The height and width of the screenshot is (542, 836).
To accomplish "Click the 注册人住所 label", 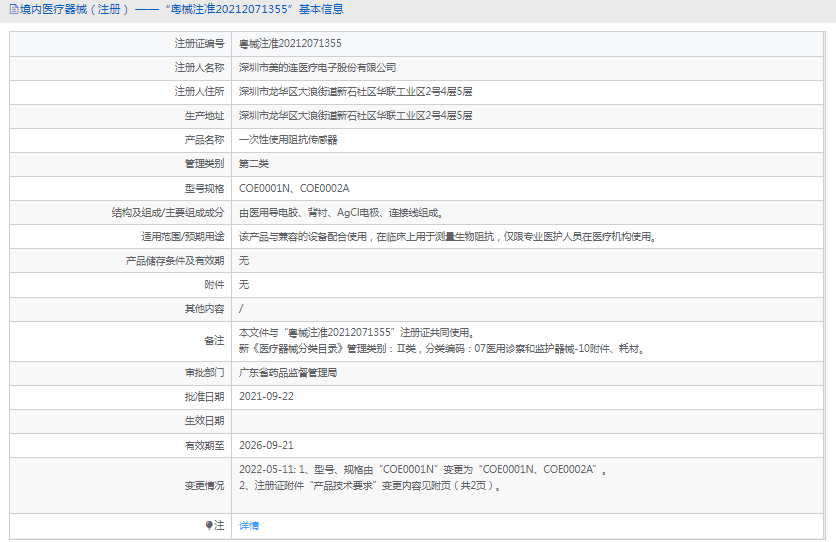I will click(199, 92).
